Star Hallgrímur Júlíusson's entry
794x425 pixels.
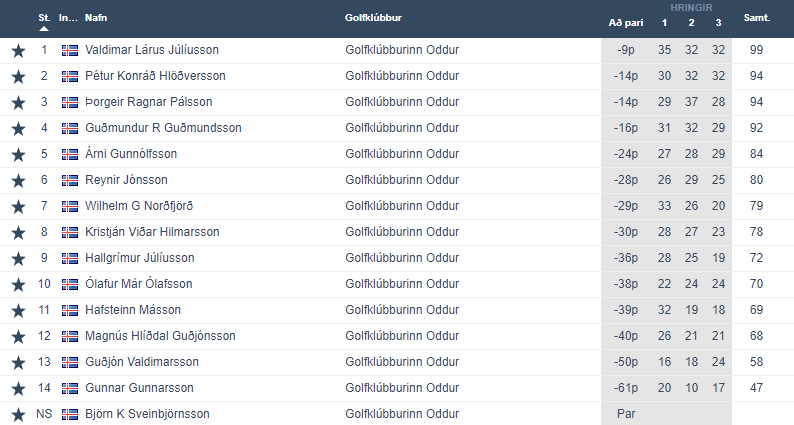(x=18, y=258)
